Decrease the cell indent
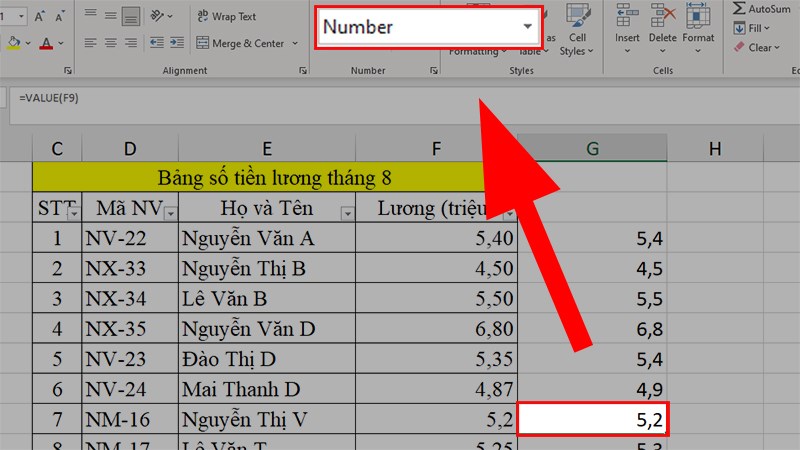The image size is (800, 450). tap(156, 43)
